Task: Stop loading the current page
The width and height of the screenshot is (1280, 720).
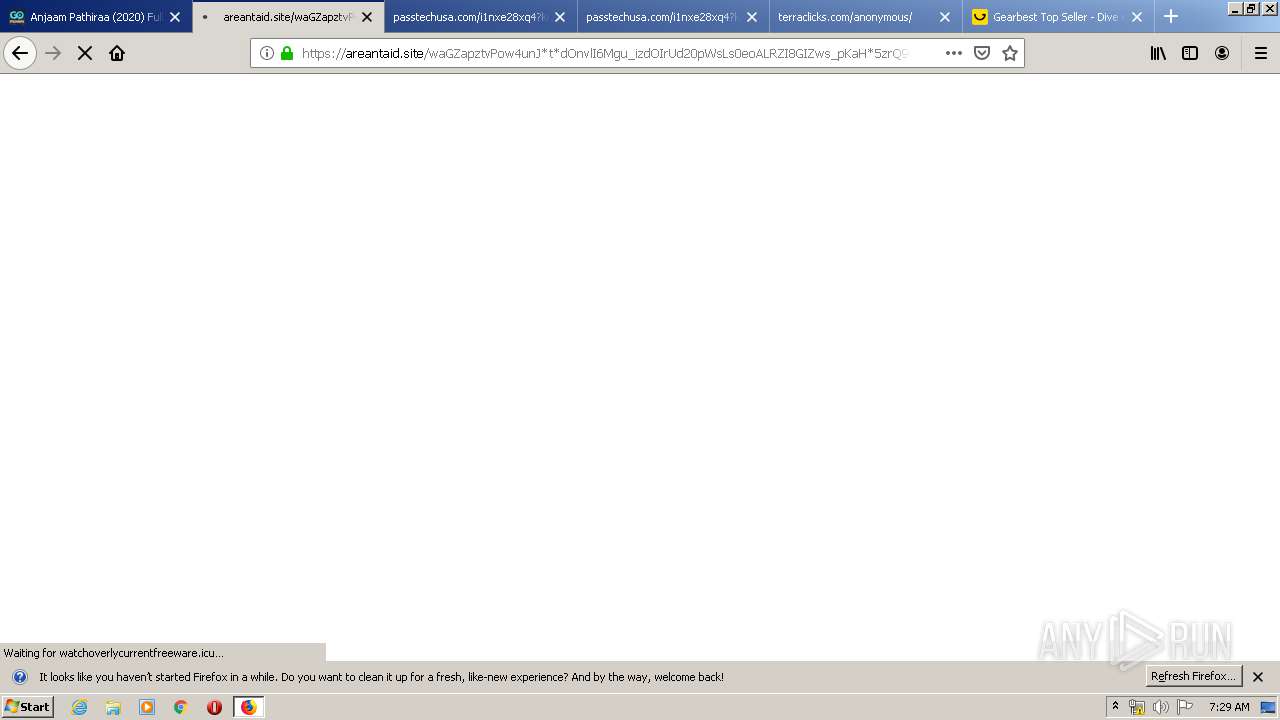Action: coord(85,53)
